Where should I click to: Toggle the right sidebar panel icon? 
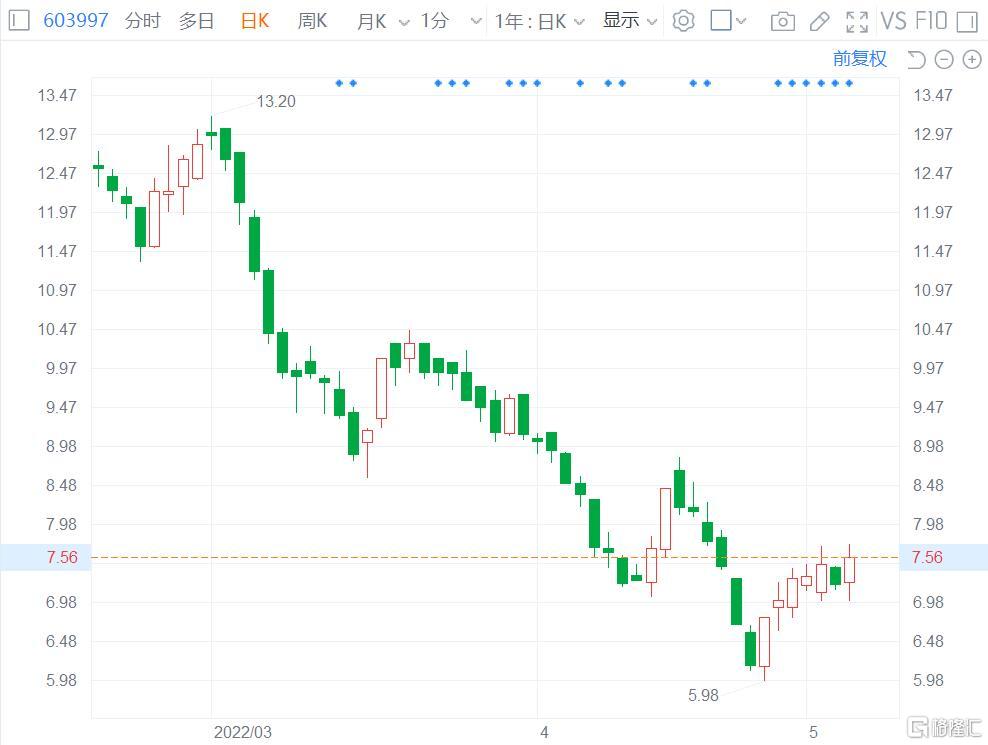pos(966,21)
